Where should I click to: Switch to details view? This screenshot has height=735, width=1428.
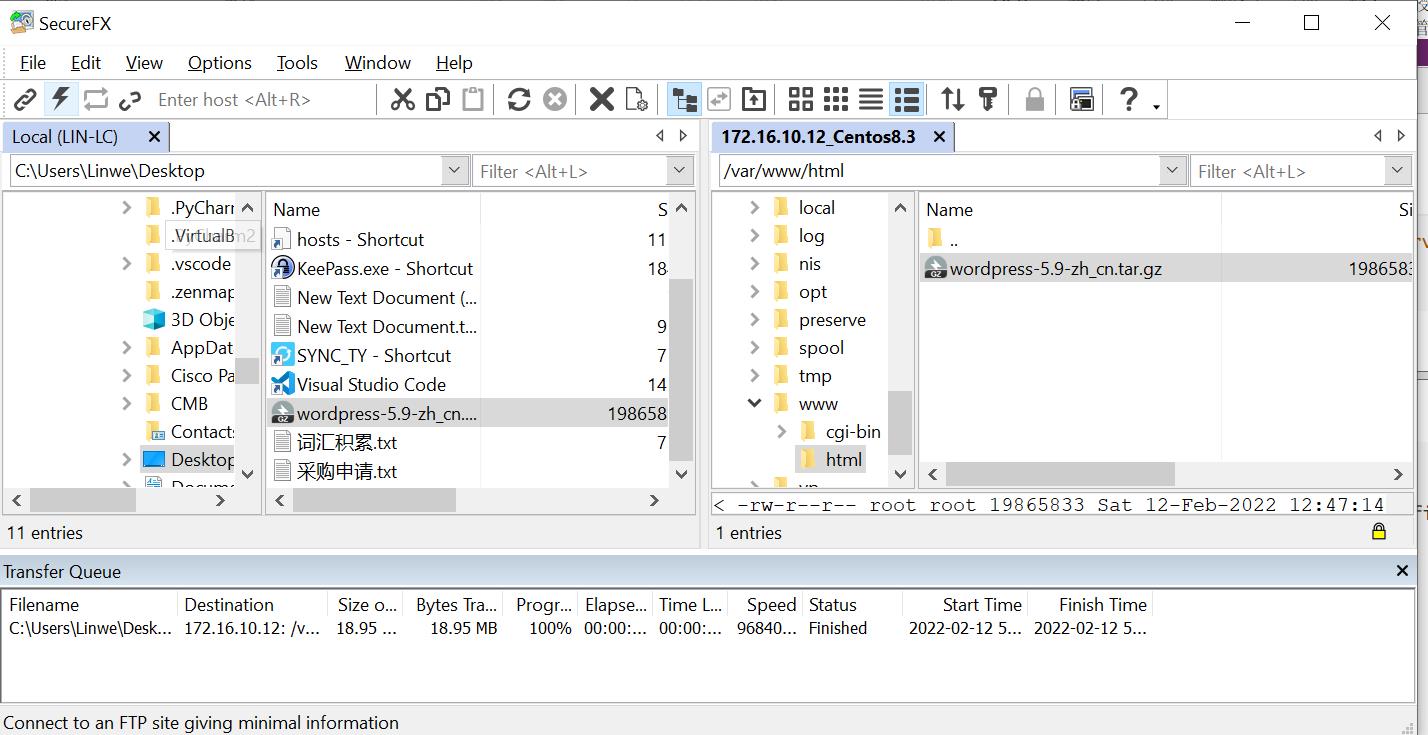(x=906, y=99)
